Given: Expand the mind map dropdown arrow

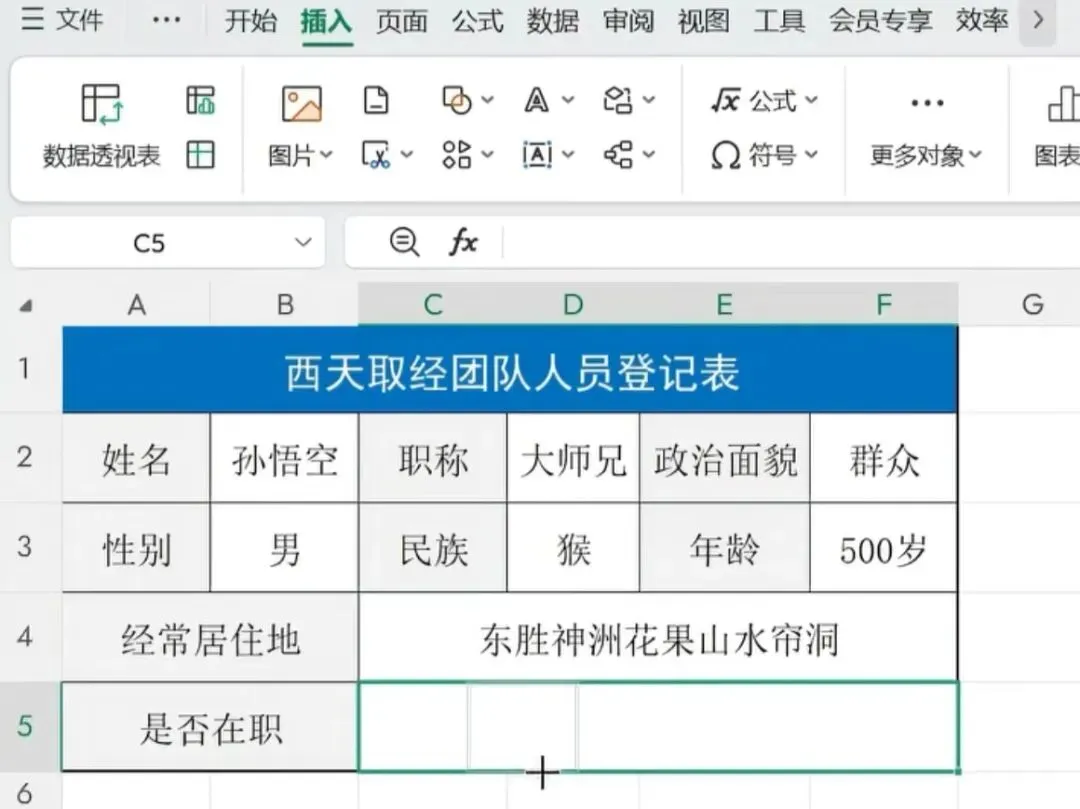Looking at the screenshot, I should click(x=649, y=154).
